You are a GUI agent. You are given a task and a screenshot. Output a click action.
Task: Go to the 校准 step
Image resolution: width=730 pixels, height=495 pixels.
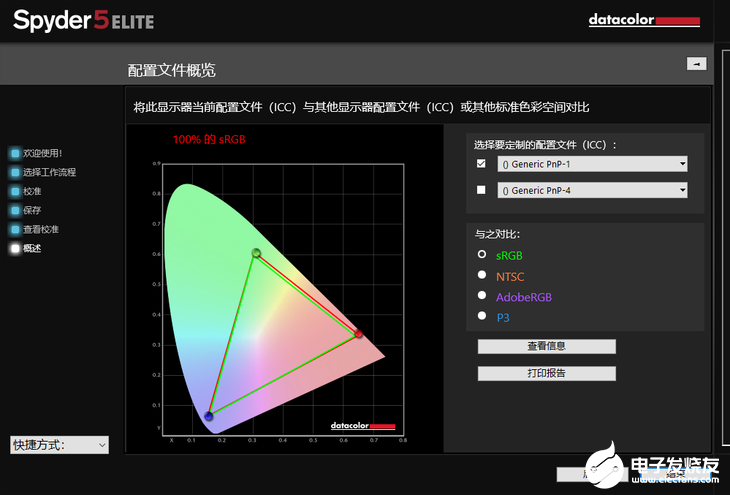tap(32, 191)
